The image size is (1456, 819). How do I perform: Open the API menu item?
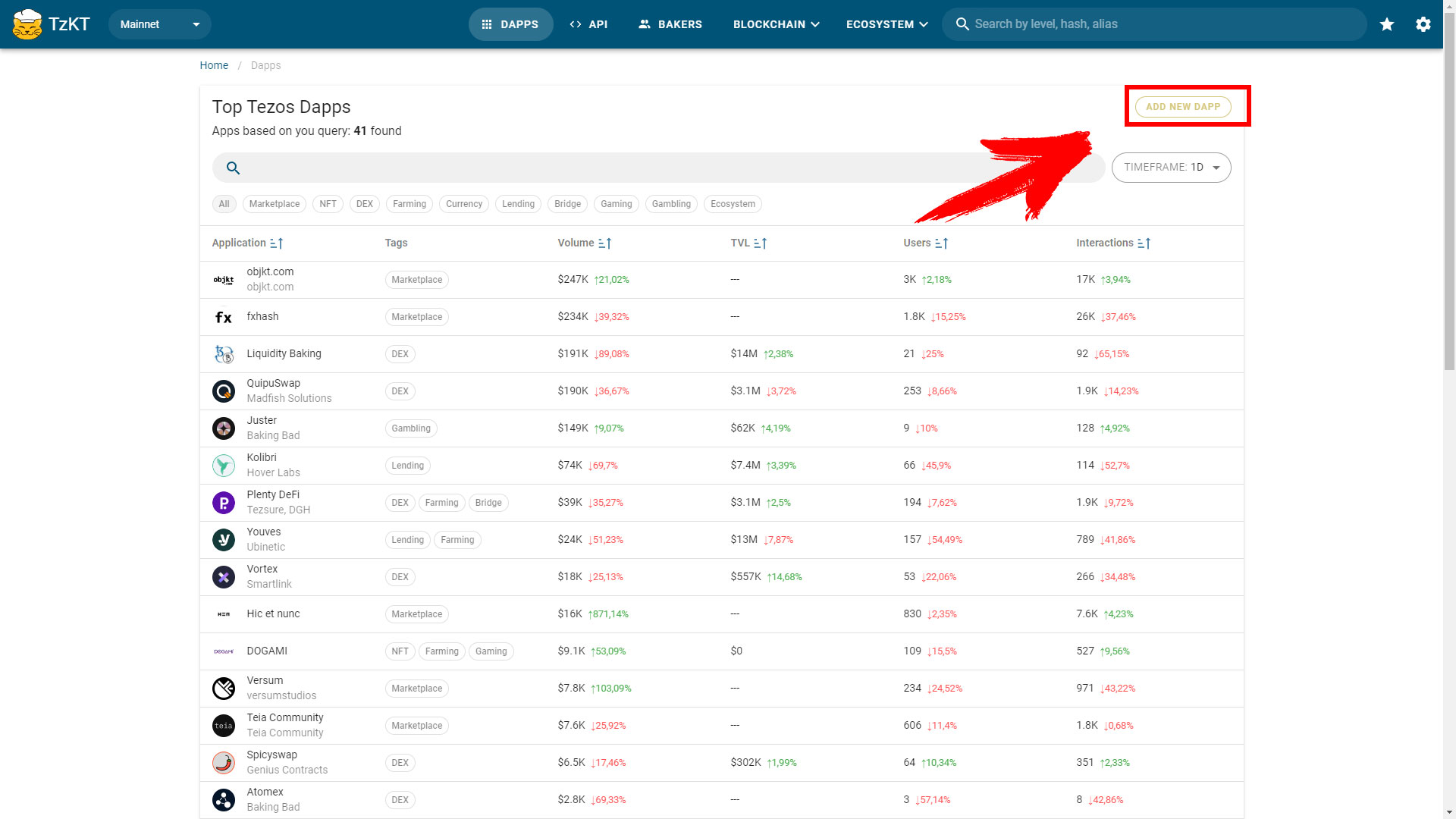(x=588, y=24)
